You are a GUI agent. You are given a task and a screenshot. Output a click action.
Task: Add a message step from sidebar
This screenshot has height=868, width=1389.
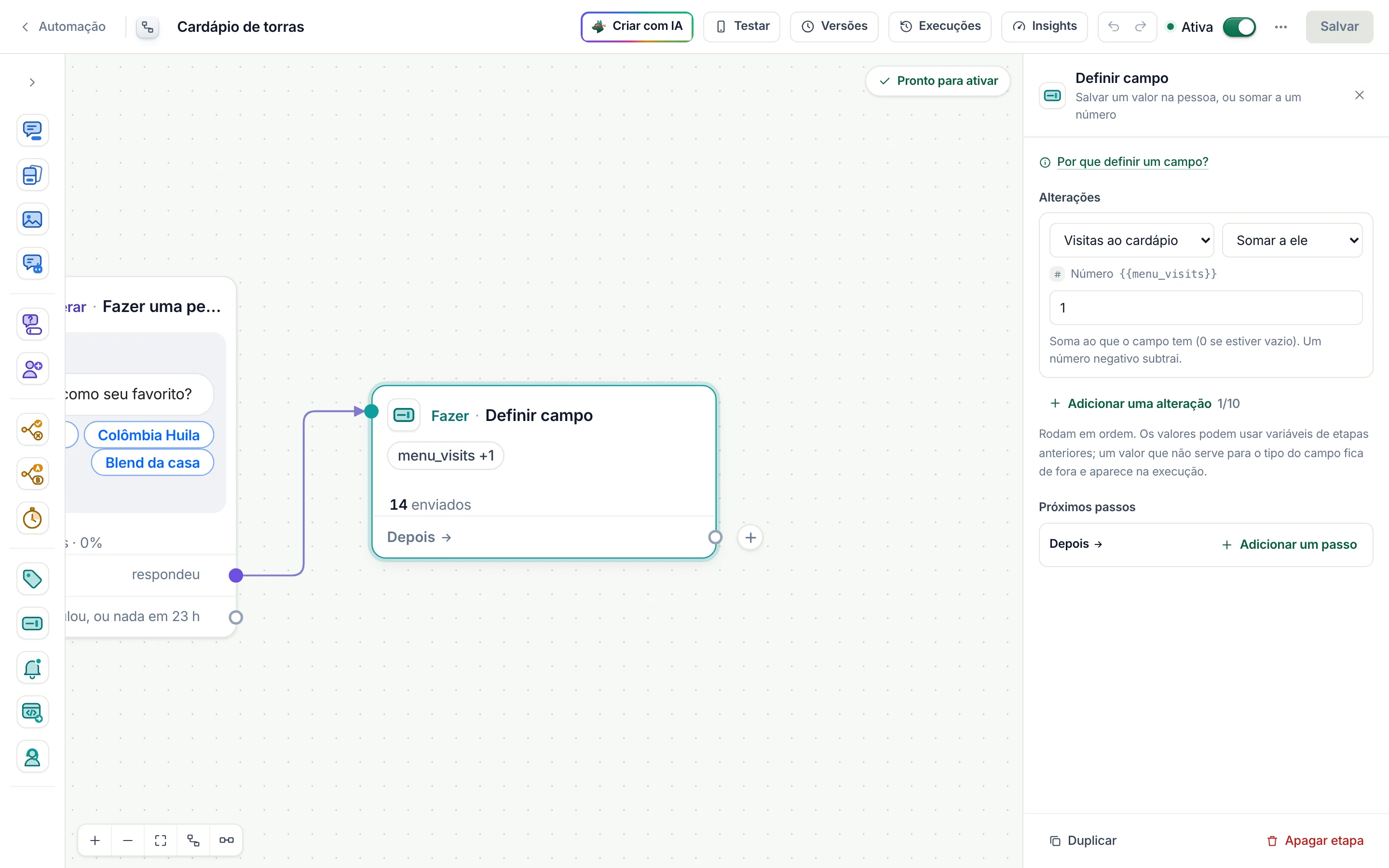[x=32, y=130]
